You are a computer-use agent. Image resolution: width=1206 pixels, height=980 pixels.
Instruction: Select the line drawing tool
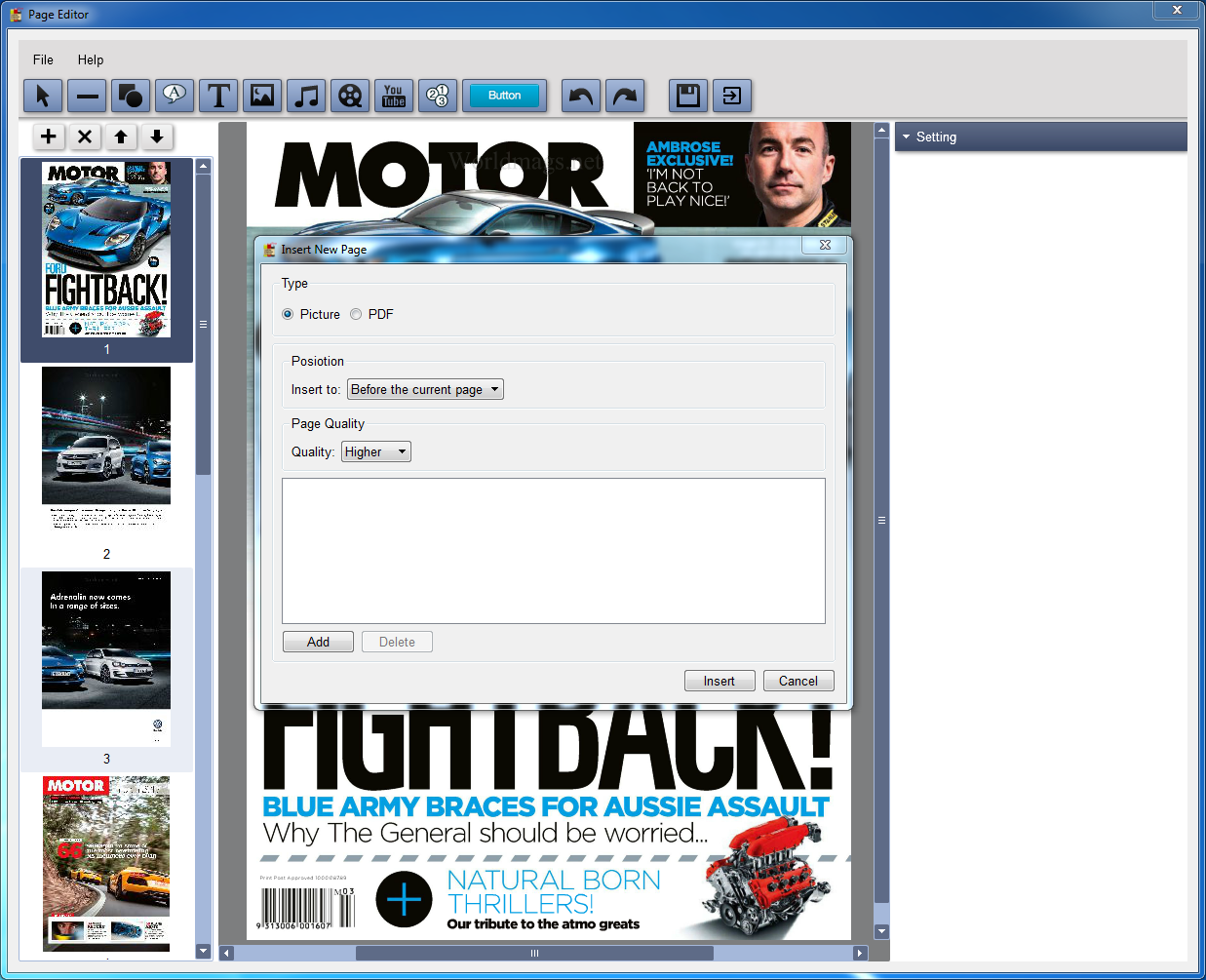click(87, 96)
